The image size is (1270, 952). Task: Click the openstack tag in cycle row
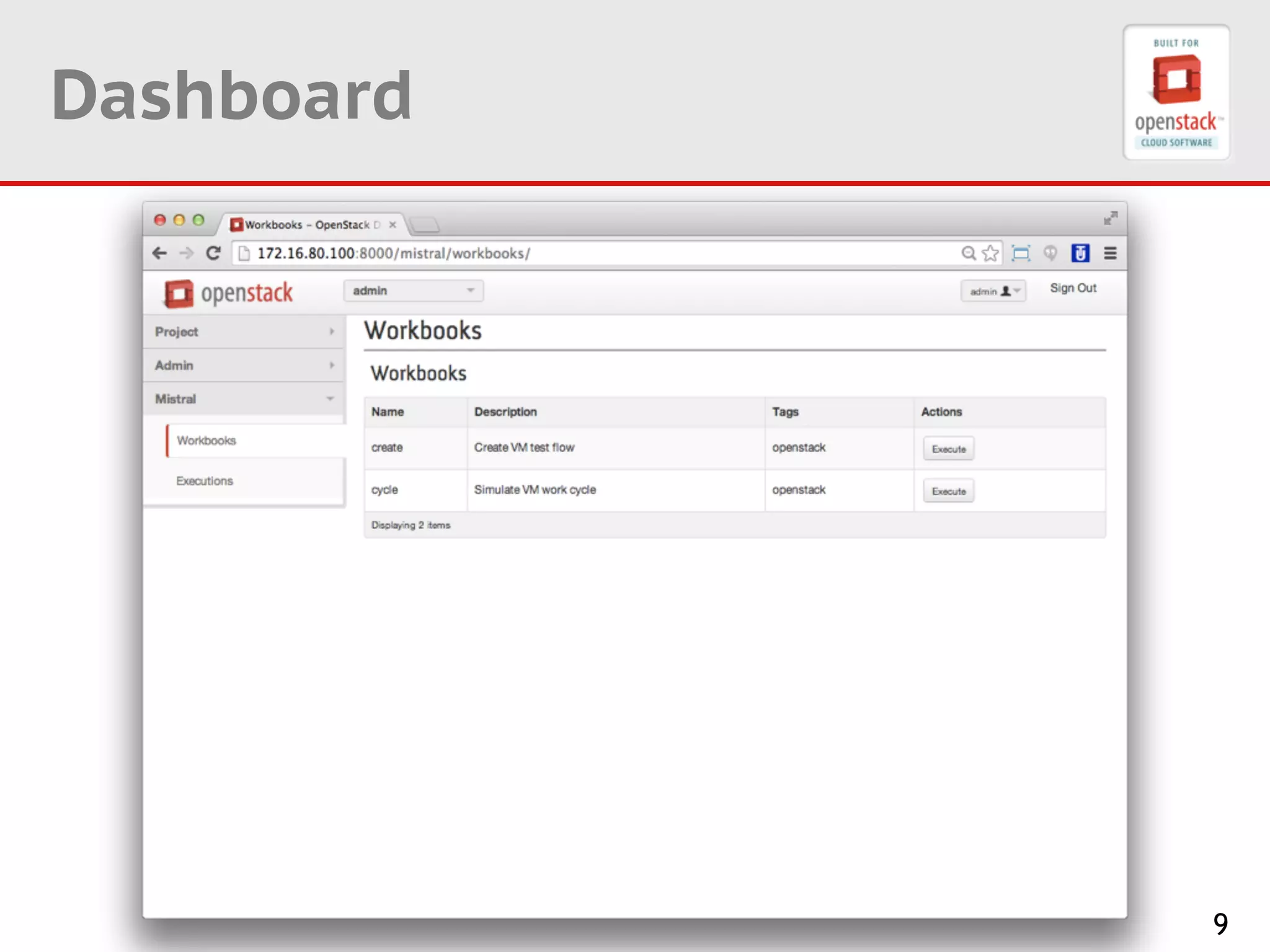(x=799, y=490)
